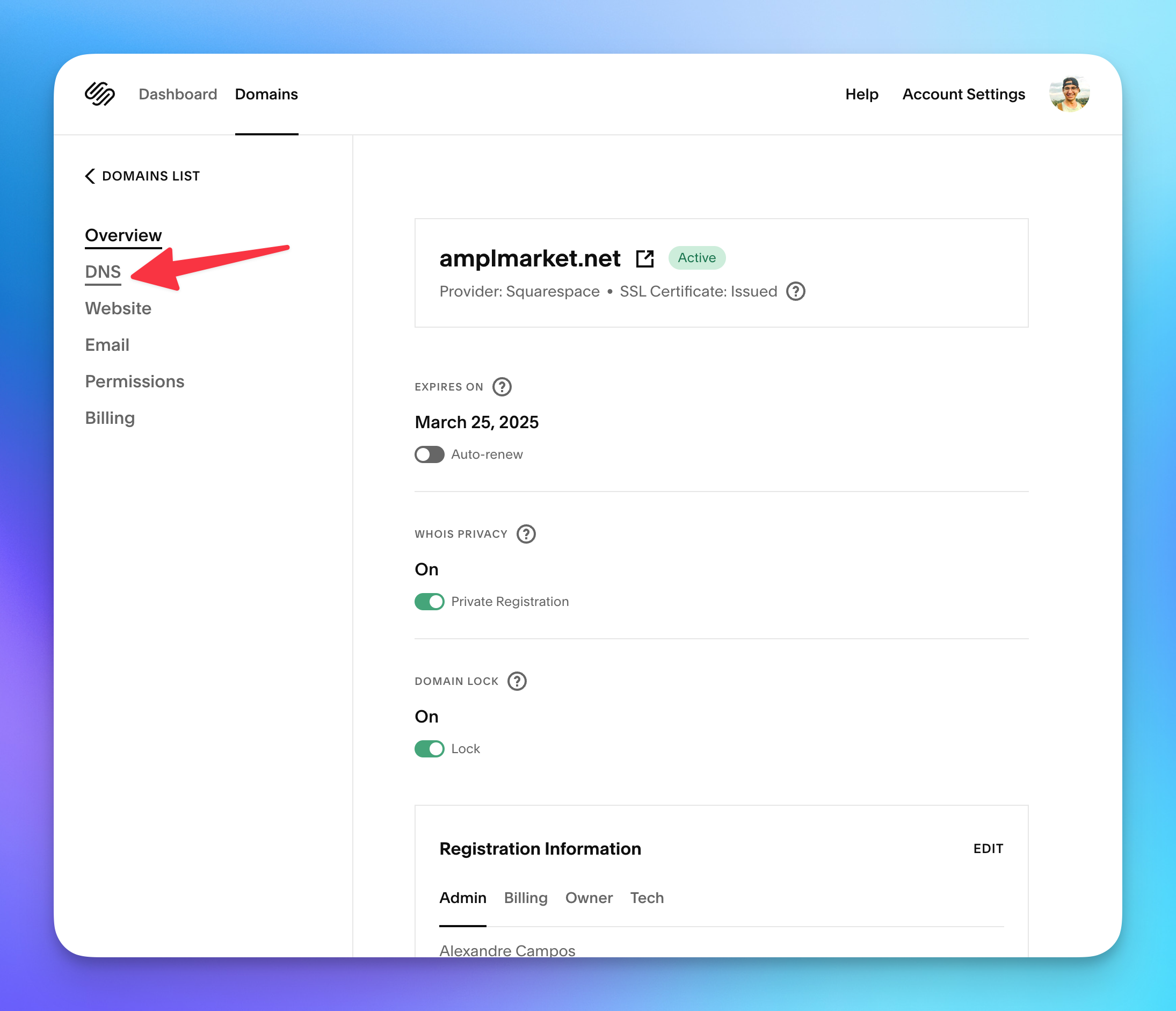Screen dimensions: 1176x1011
Task: Switch to the Dashboard tab
Action: point(178,94)
